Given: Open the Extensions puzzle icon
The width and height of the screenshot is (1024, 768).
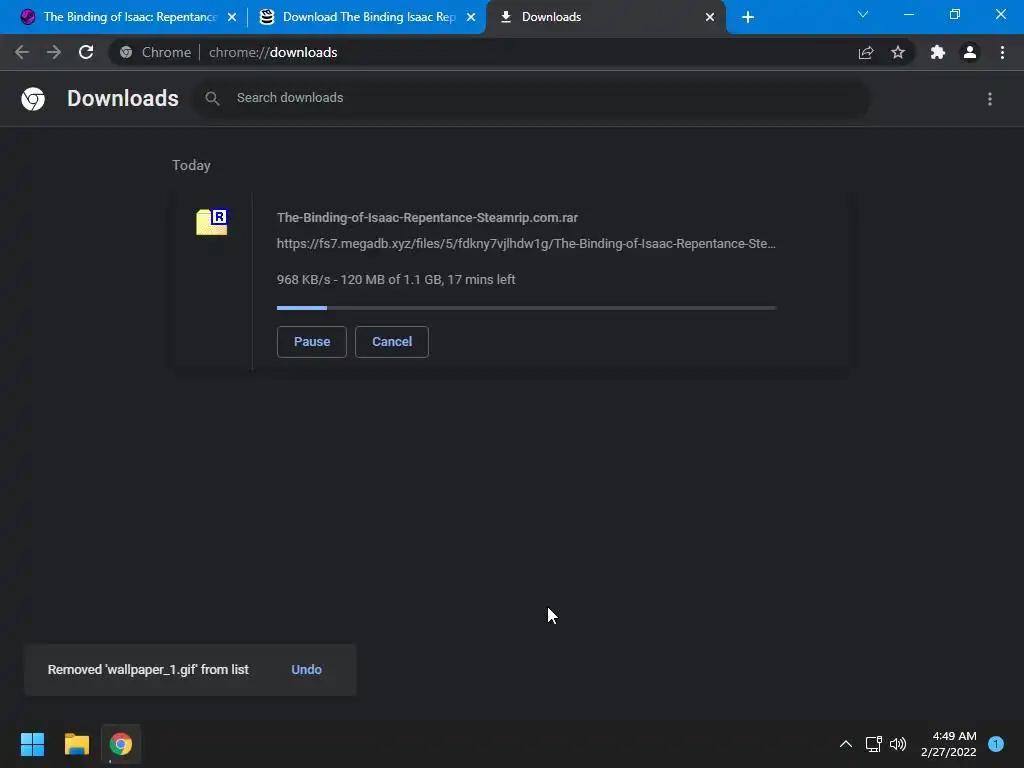Looking at the screenshot, I should pyautogui.click(x=938, y=52).
